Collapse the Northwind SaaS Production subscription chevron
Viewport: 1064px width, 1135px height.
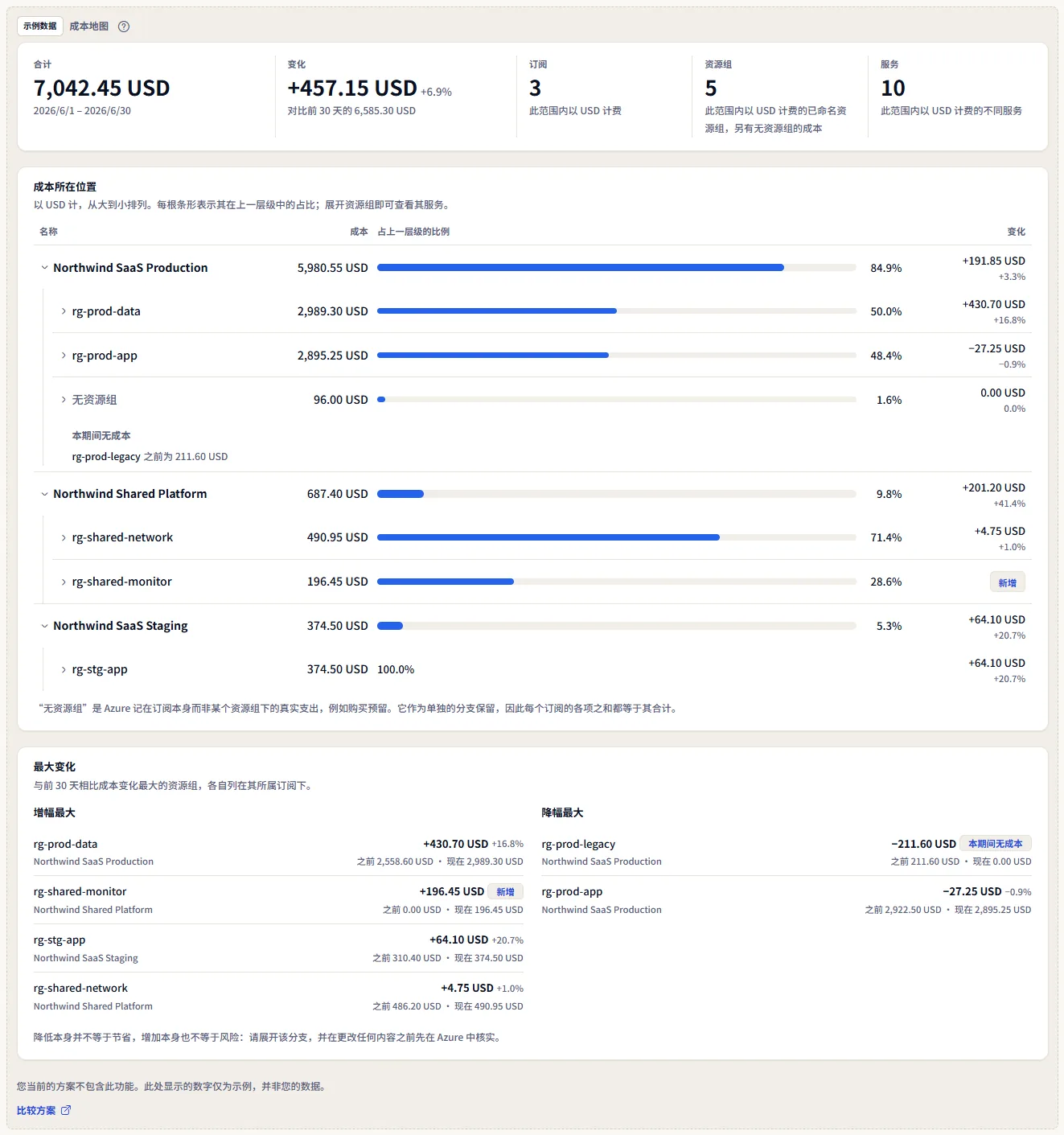tap(44, 268)
